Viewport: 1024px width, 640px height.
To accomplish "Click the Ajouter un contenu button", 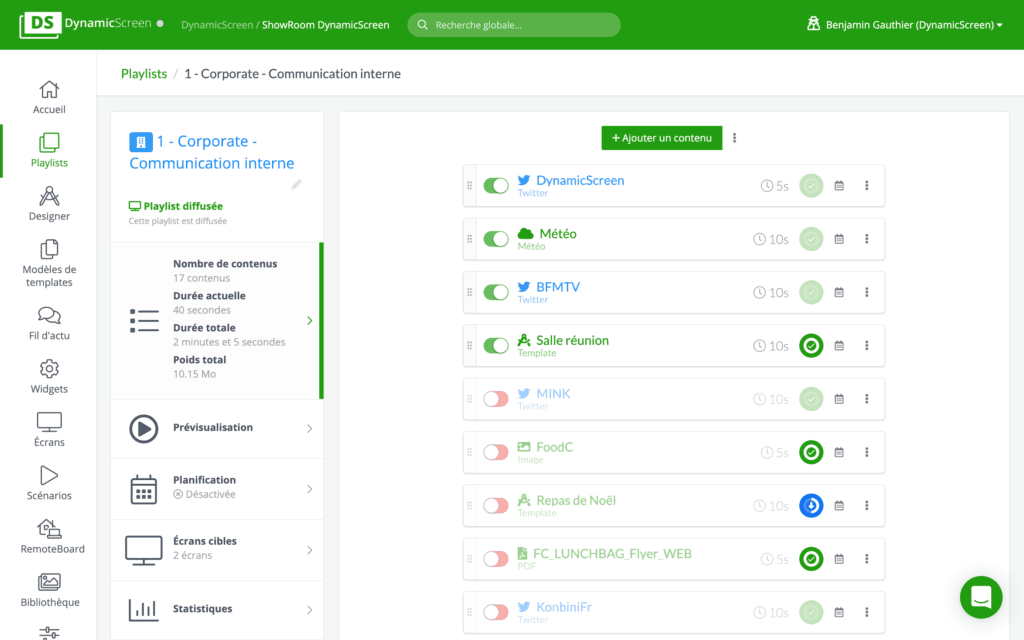I will pos(661,137).
